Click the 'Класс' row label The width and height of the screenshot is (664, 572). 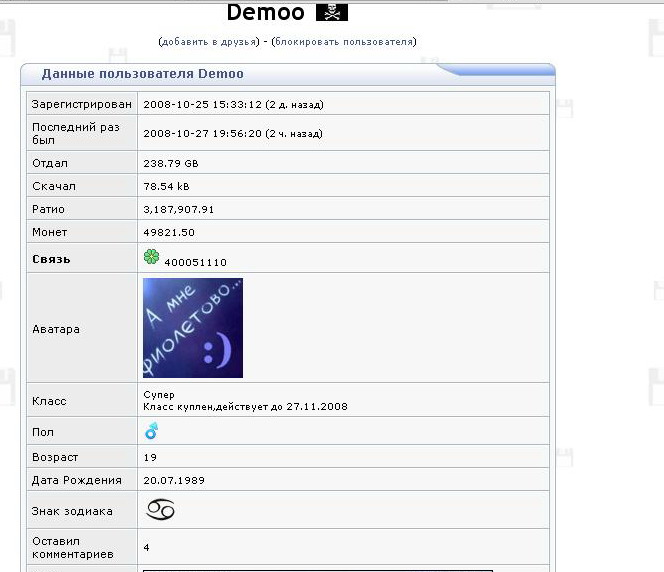pos(49,401)
